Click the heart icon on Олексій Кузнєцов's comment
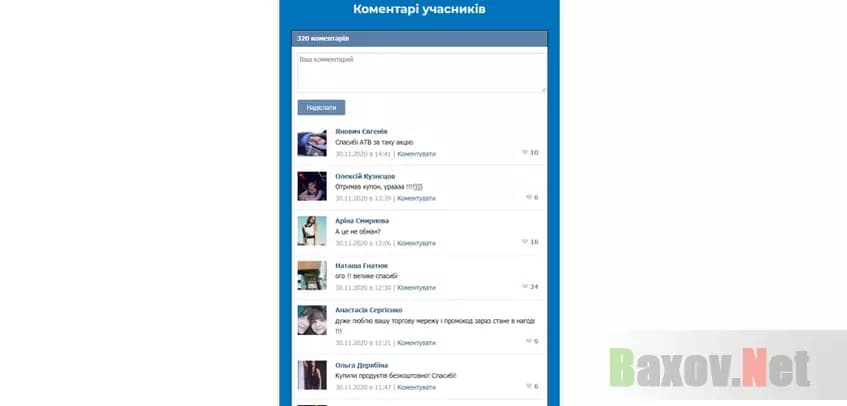Viewport: 847px width, 406px height. [x=528, y=198]
